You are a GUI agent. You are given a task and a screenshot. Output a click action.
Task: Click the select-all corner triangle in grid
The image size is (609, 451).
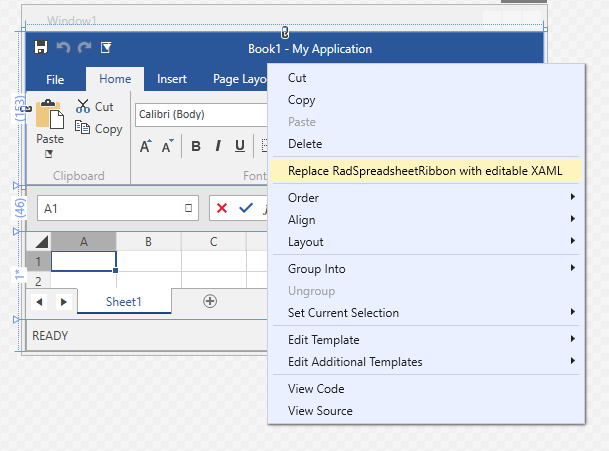(x=41, y=242)
